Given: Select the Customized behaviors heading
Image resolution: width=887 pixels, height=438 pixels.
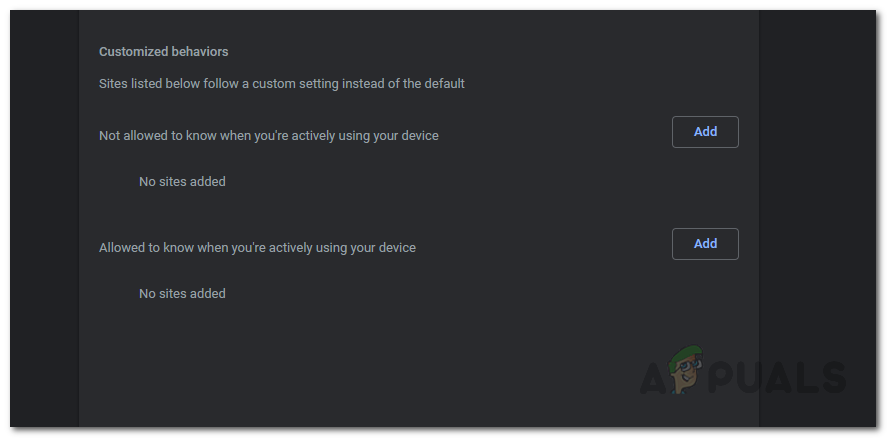Looking at the screenshot, I should coord(163,51).
